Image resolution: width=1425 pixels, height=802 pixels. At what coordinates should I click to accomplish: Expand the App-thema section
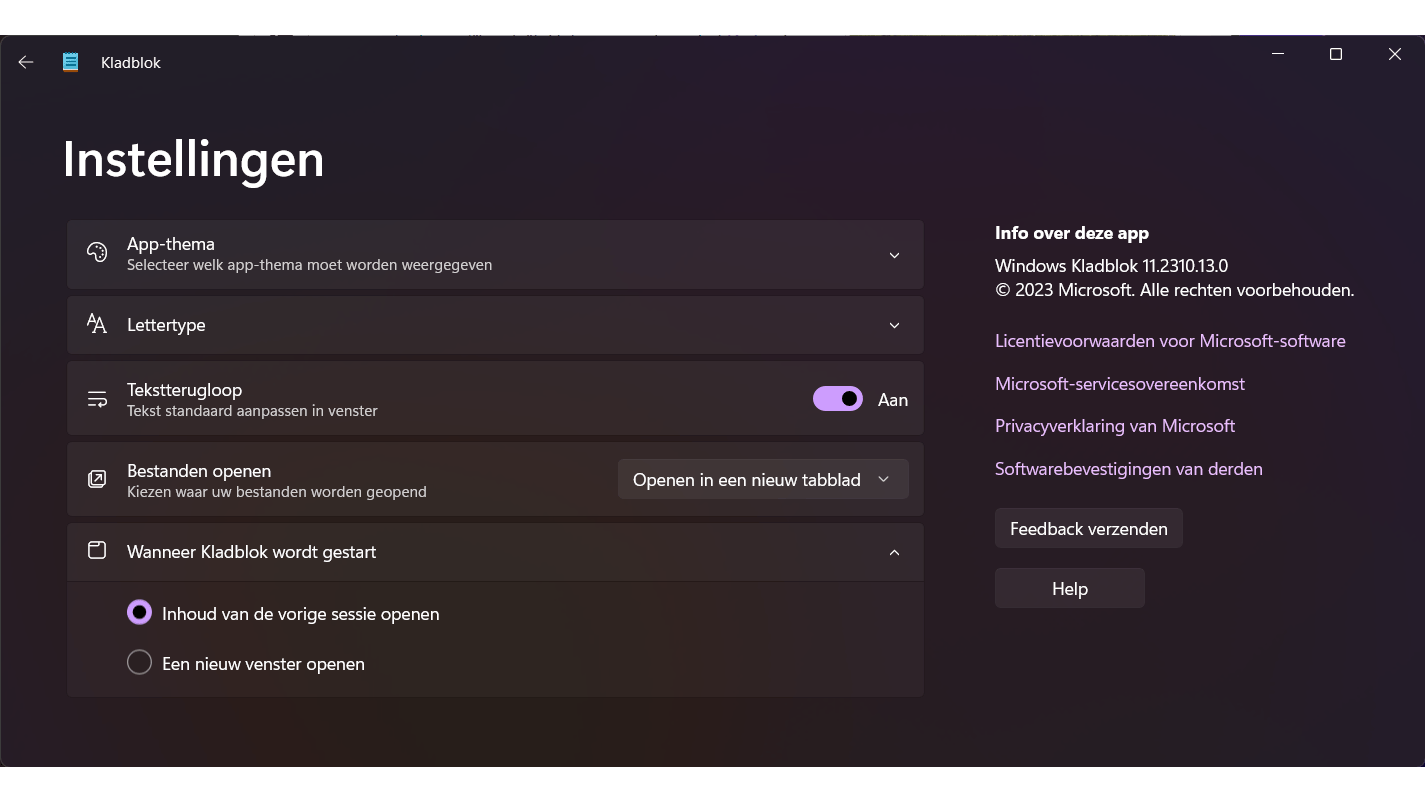point(894,255)
